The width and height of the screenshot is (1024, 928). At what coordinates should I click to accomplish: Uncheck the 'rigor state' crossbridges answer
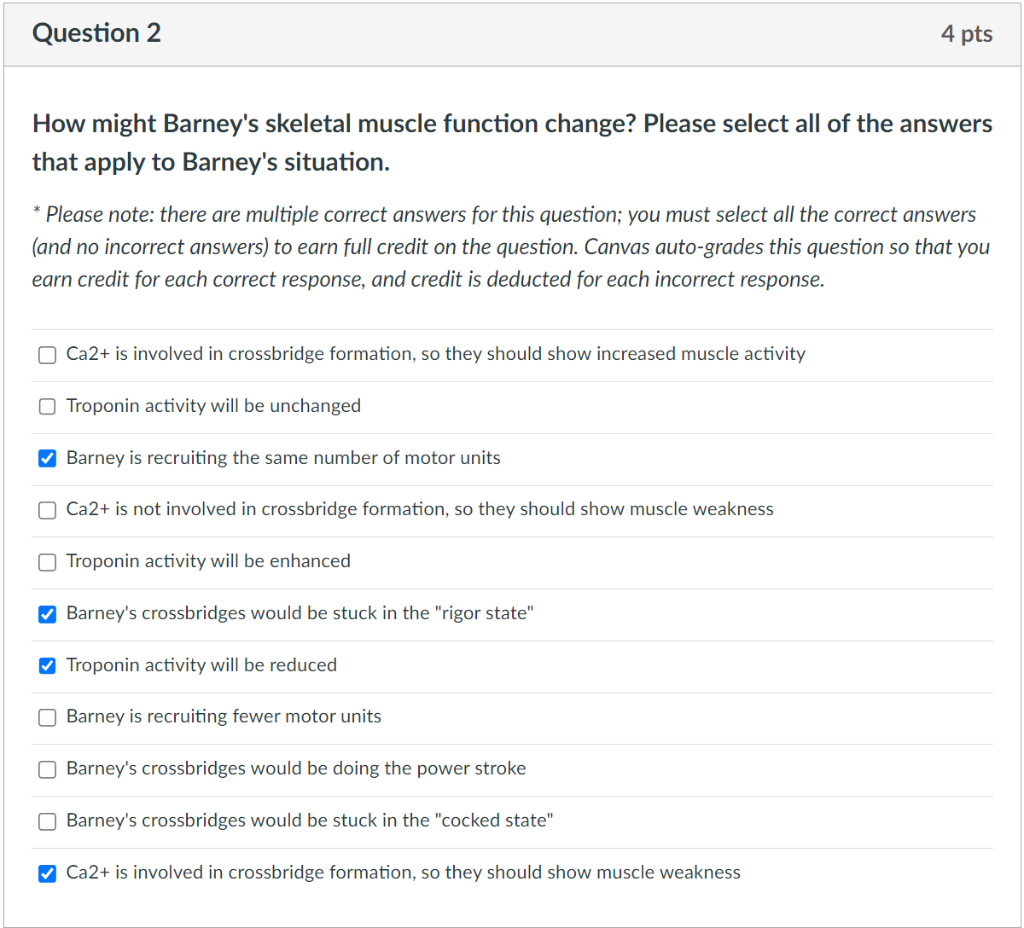coord(46,614)
